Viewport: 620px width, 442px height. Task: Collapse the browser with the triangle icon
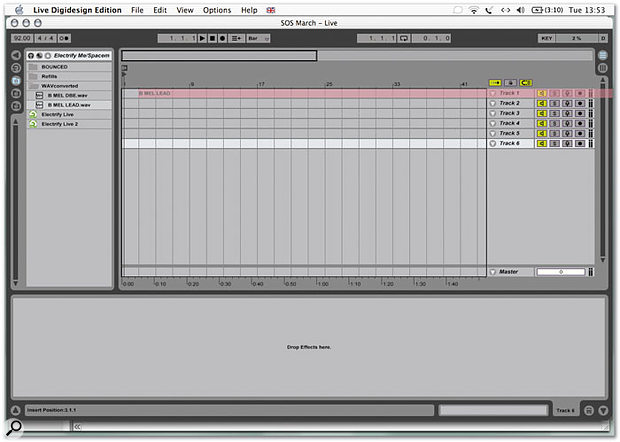click(x=16, y=55)
